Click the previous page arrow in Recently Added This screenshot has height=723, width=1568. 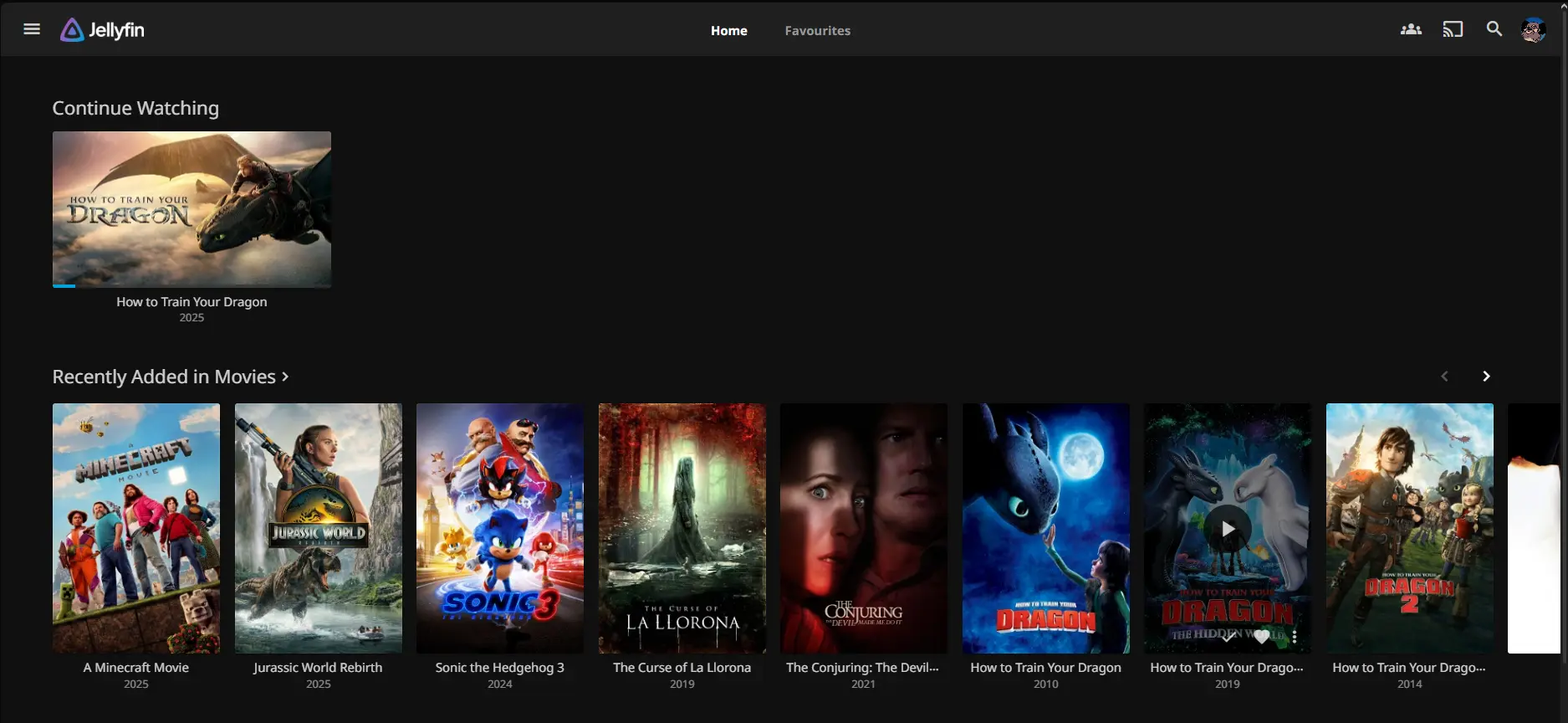pyautogui.click(x=1444, y=377)
